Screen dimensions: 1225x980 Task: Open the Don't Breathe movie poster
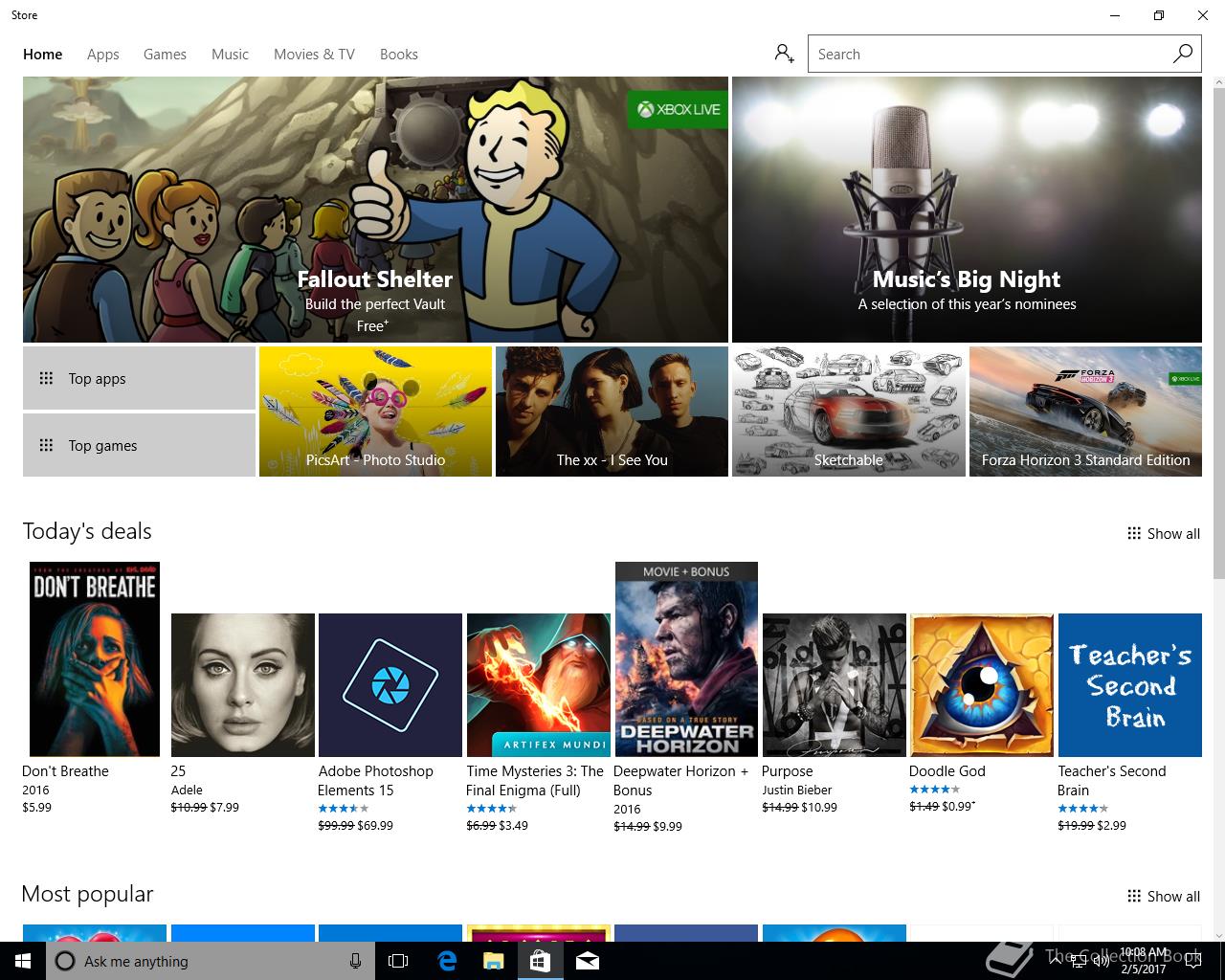(x=95, y=659)
